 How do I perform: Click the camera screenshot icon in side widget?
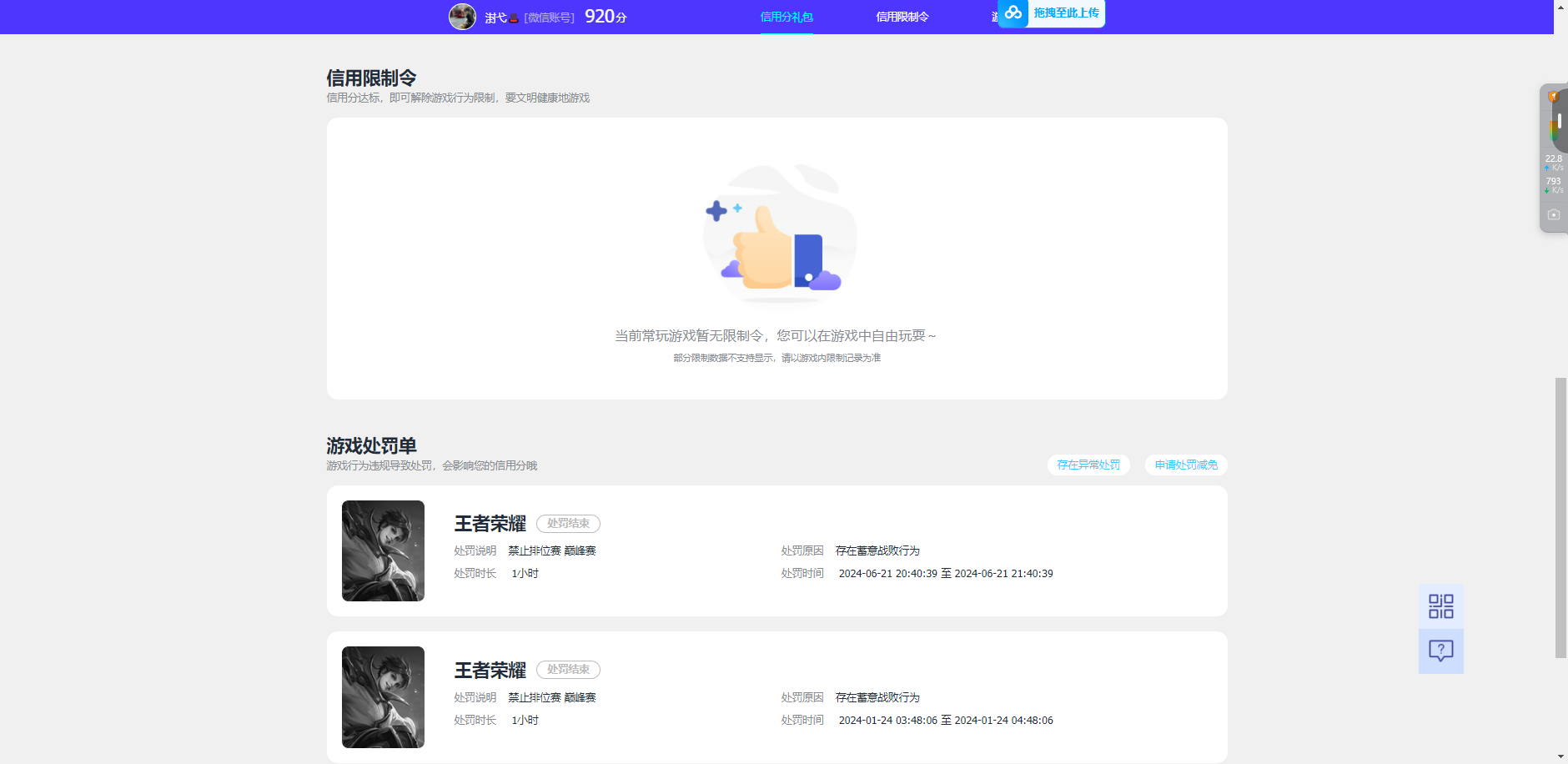pos(1553,214)
